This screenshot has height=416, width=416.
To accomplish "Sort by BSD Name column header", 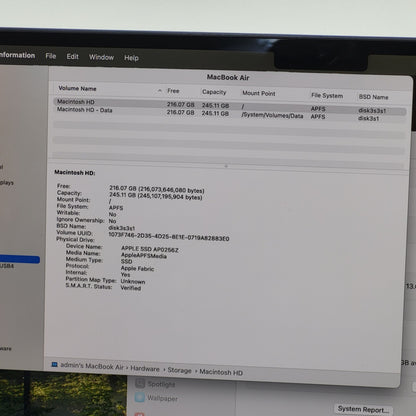I will pos(373,97).
